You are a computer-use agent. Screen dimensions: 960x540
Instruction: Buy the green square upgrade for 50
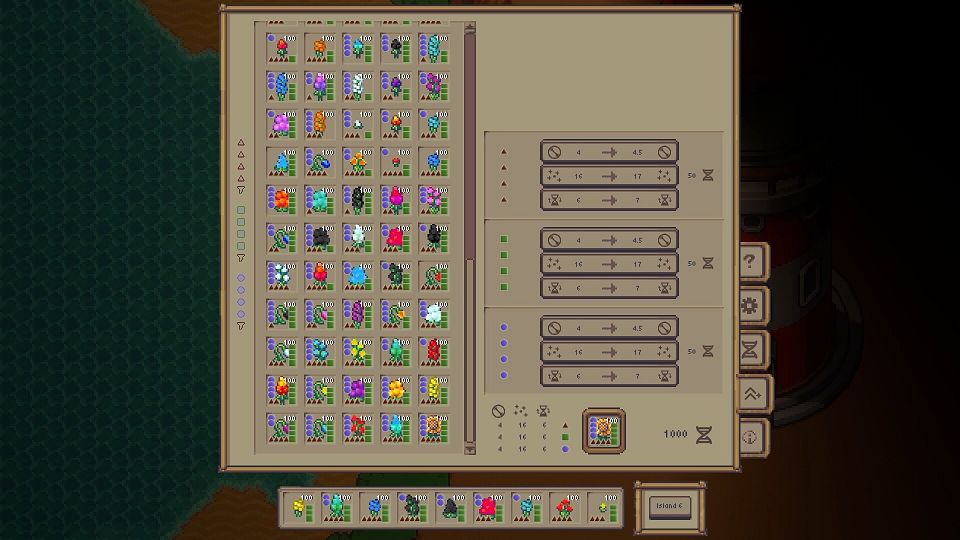[x=706, y=264]
